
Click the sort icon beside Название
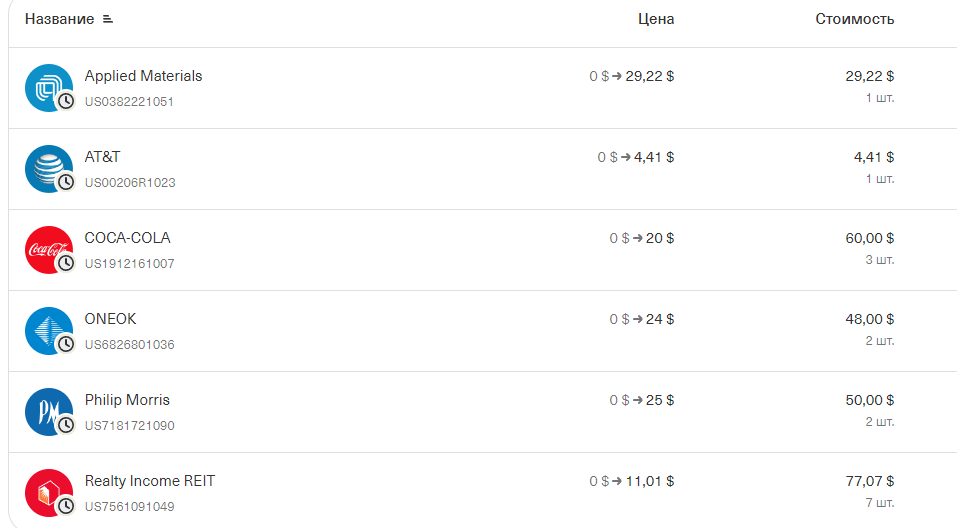click(107, 20)
